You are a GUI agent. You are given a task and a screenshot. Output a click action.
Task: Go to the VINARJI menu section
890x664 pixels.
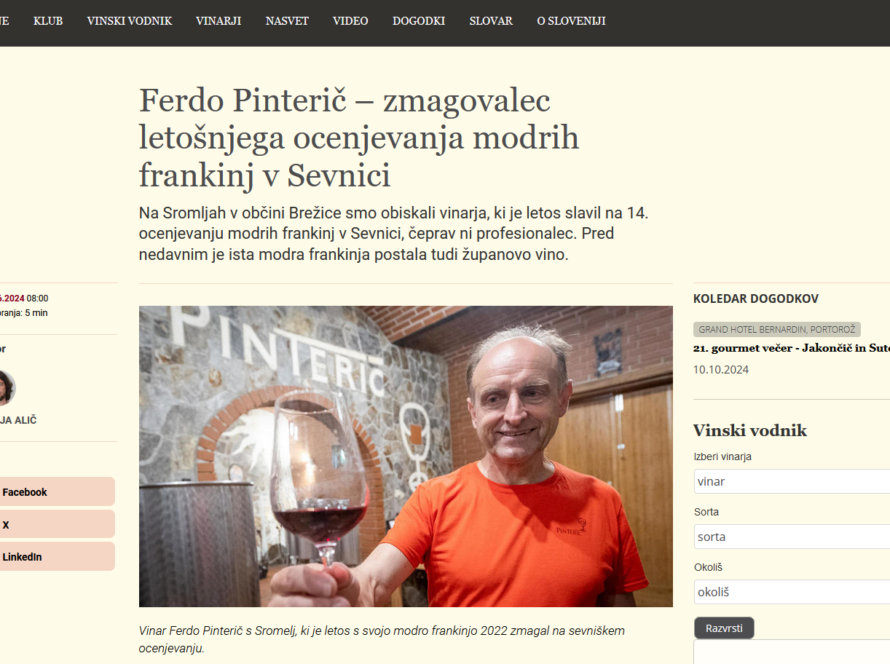tap(219, 21)
